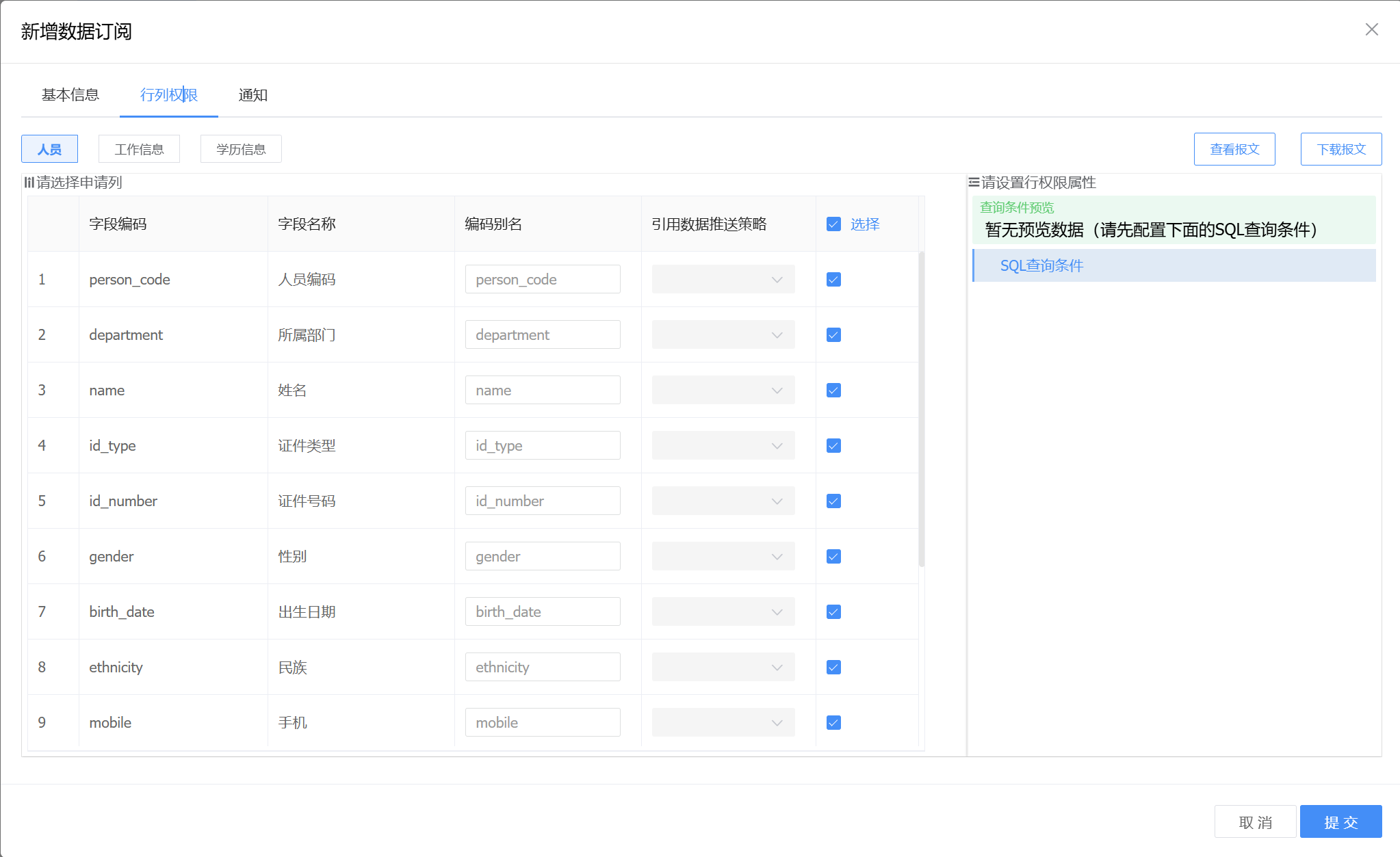Viewport: 1400px width, 857px height.
Task: Click the 下载报文 button
Action: tap(1340, 149)
